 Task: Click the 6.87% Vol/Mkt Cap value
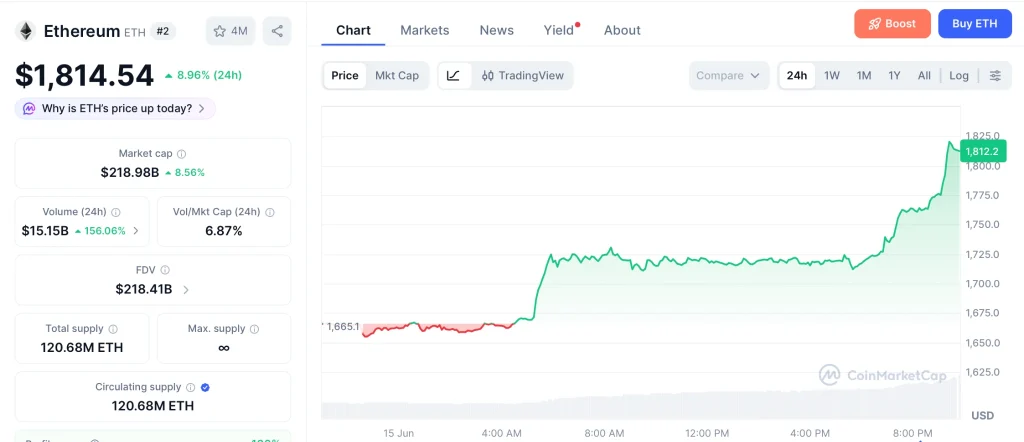224,230
